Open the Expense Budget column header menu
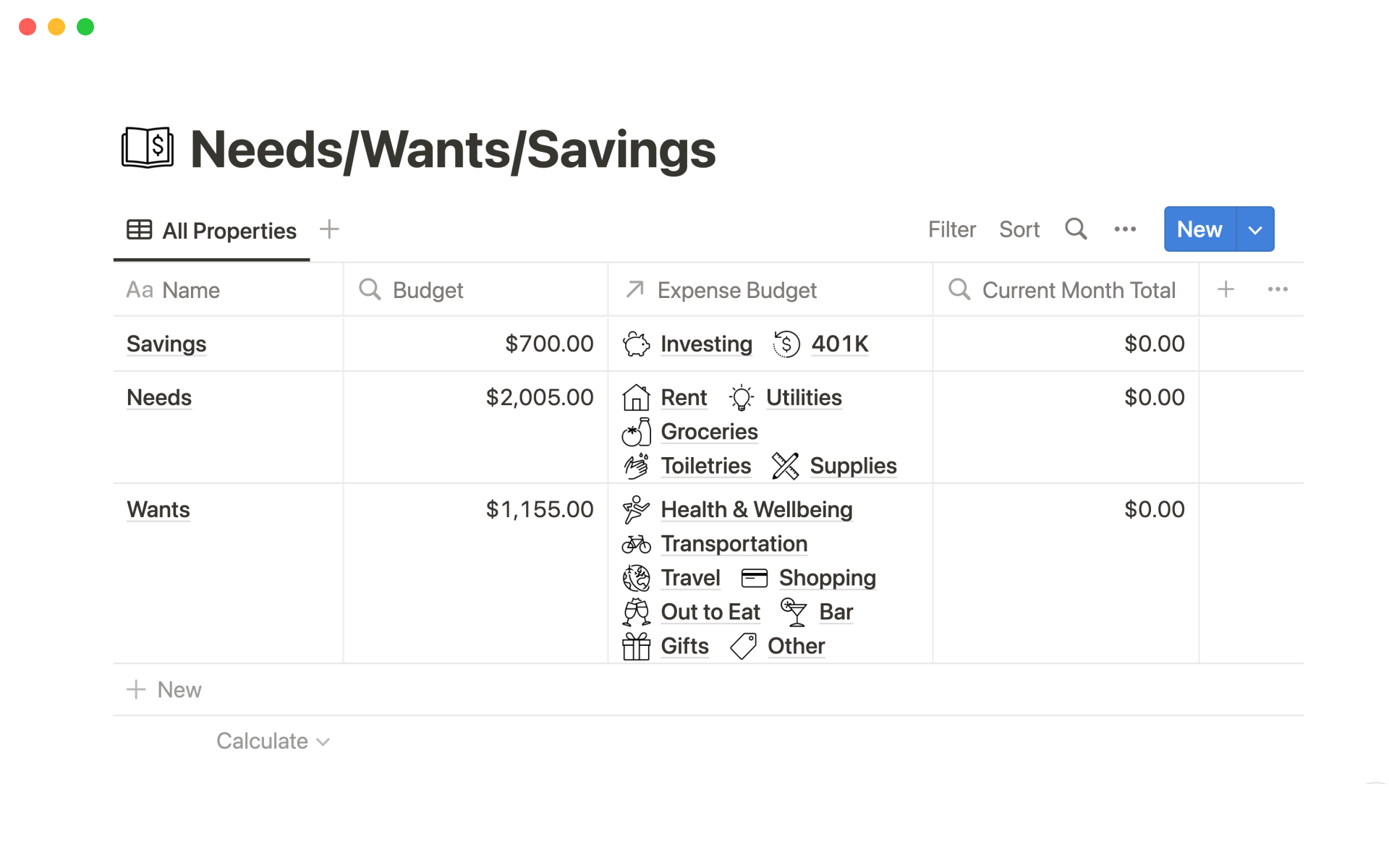 (736, 290)
